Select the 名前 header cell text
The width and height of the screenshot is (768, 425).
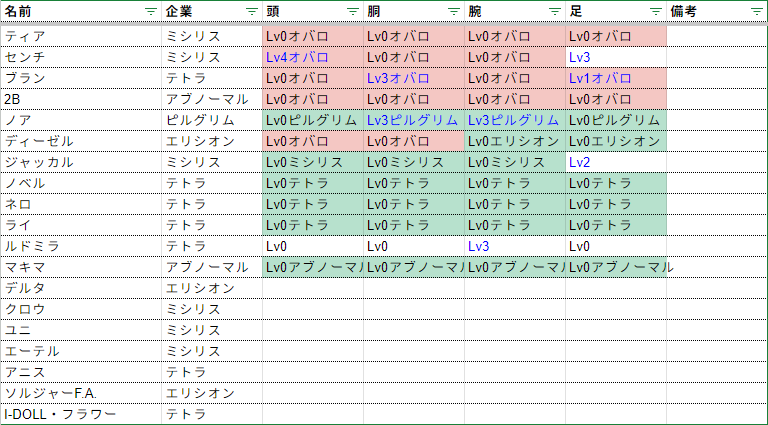click(x=18, y=12)
